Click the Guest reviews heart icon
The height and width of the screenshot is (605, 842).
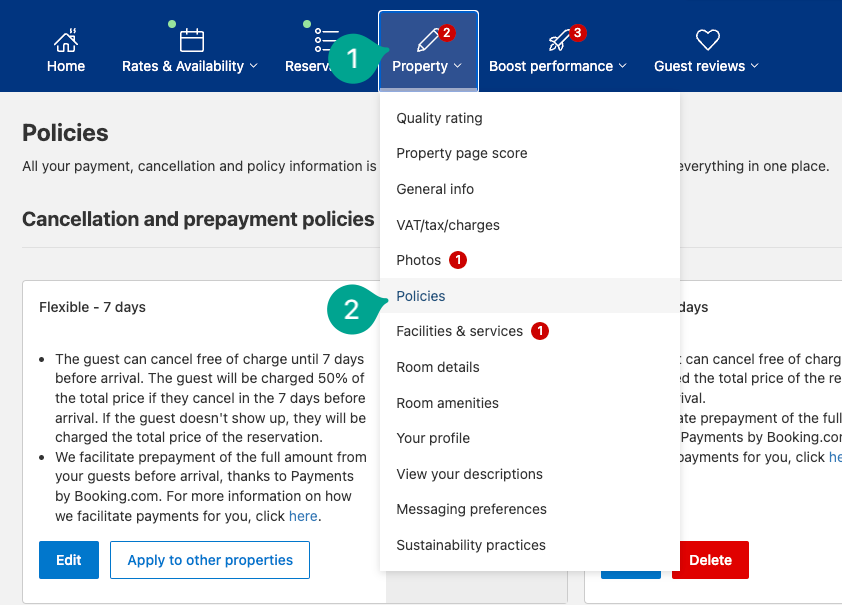coord(708,40)
